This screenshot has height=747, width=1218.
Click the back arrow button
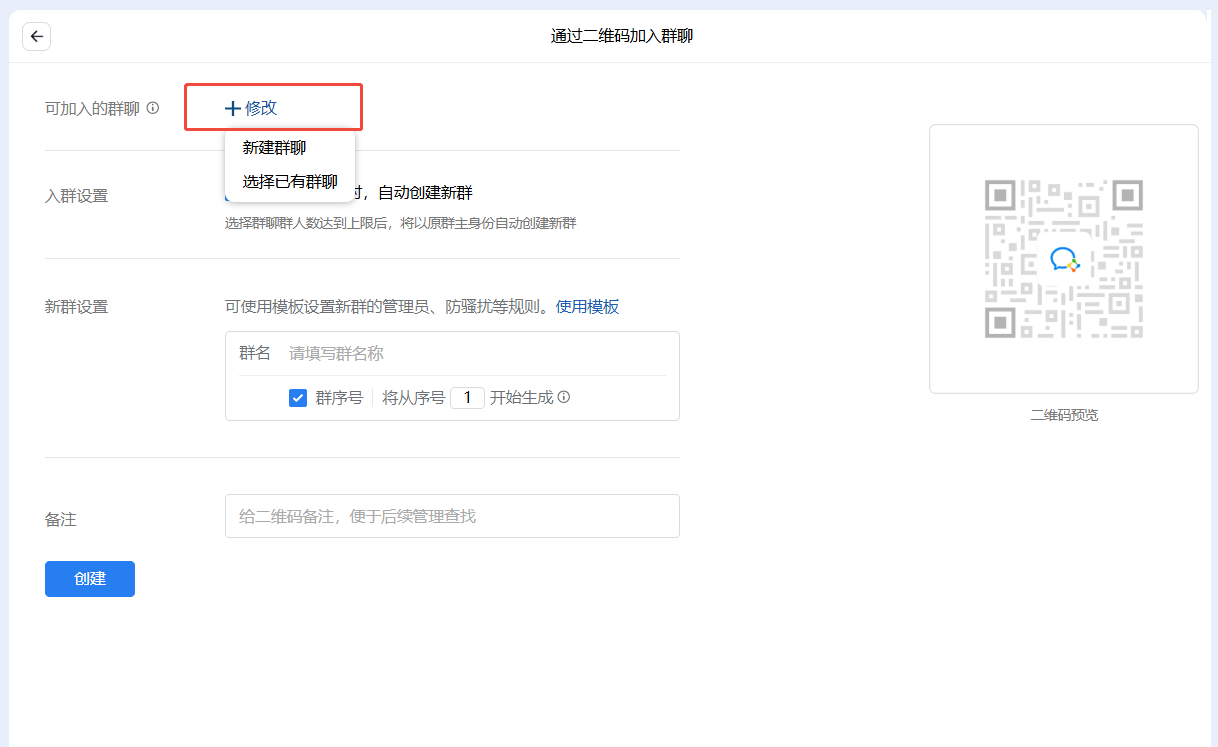click(37, 37)
